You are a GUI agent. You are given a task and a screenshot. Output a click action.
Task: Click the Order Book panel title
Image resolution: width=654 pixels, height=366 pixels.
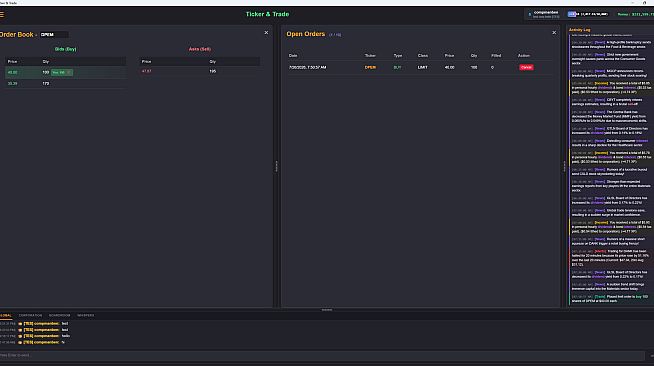pos(17,35)
